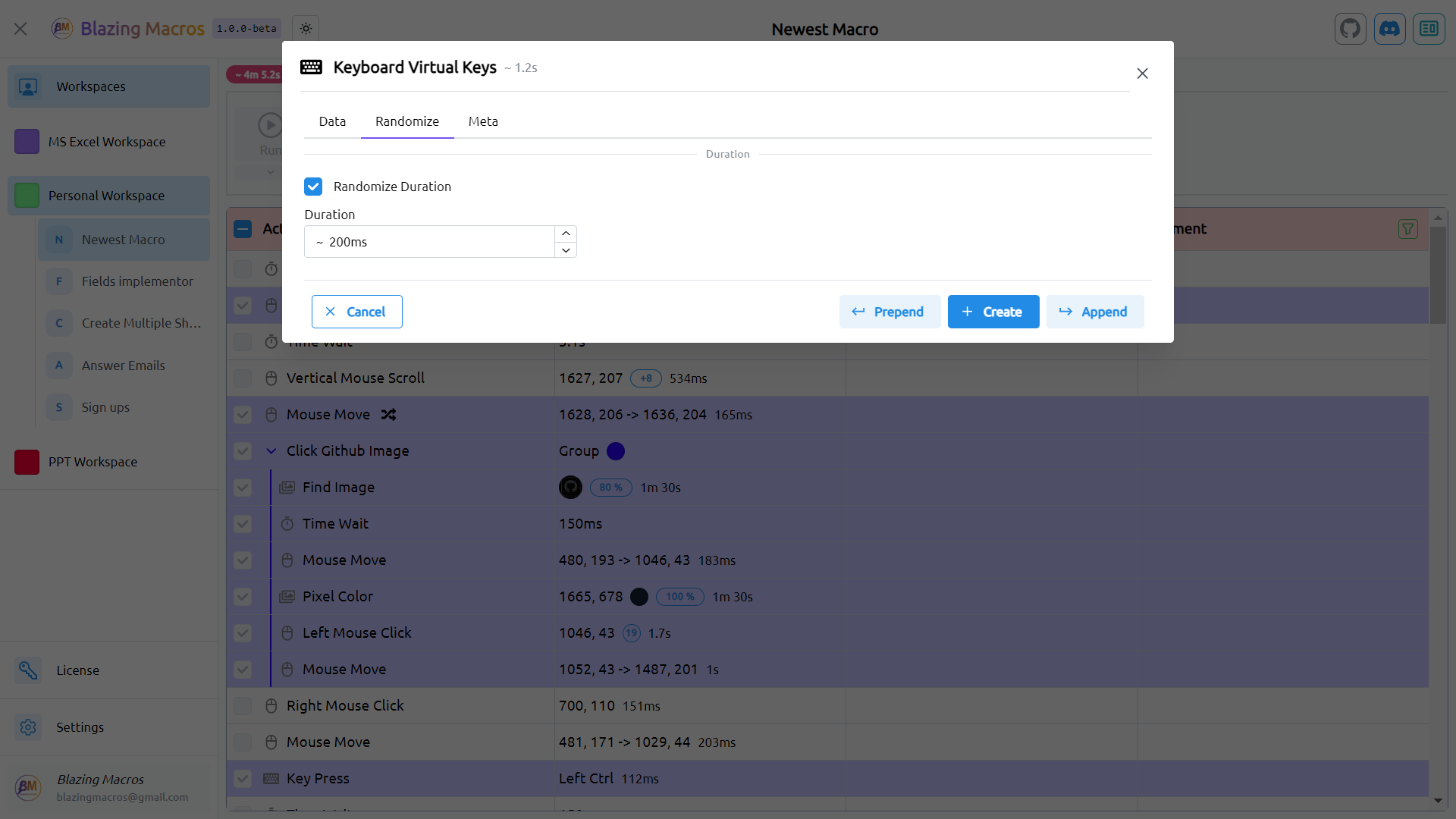
Task: Click the letter A icon for Answer Emails
Action: [59, 366]
